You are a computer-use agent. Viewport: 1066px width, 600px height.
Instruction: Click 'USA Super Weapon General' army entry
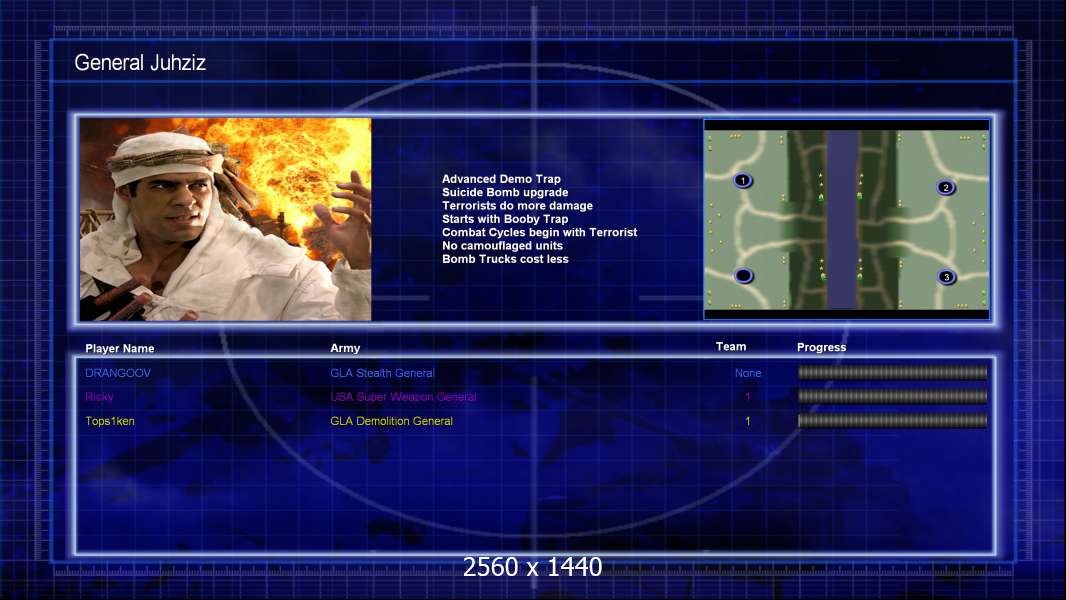403,397
